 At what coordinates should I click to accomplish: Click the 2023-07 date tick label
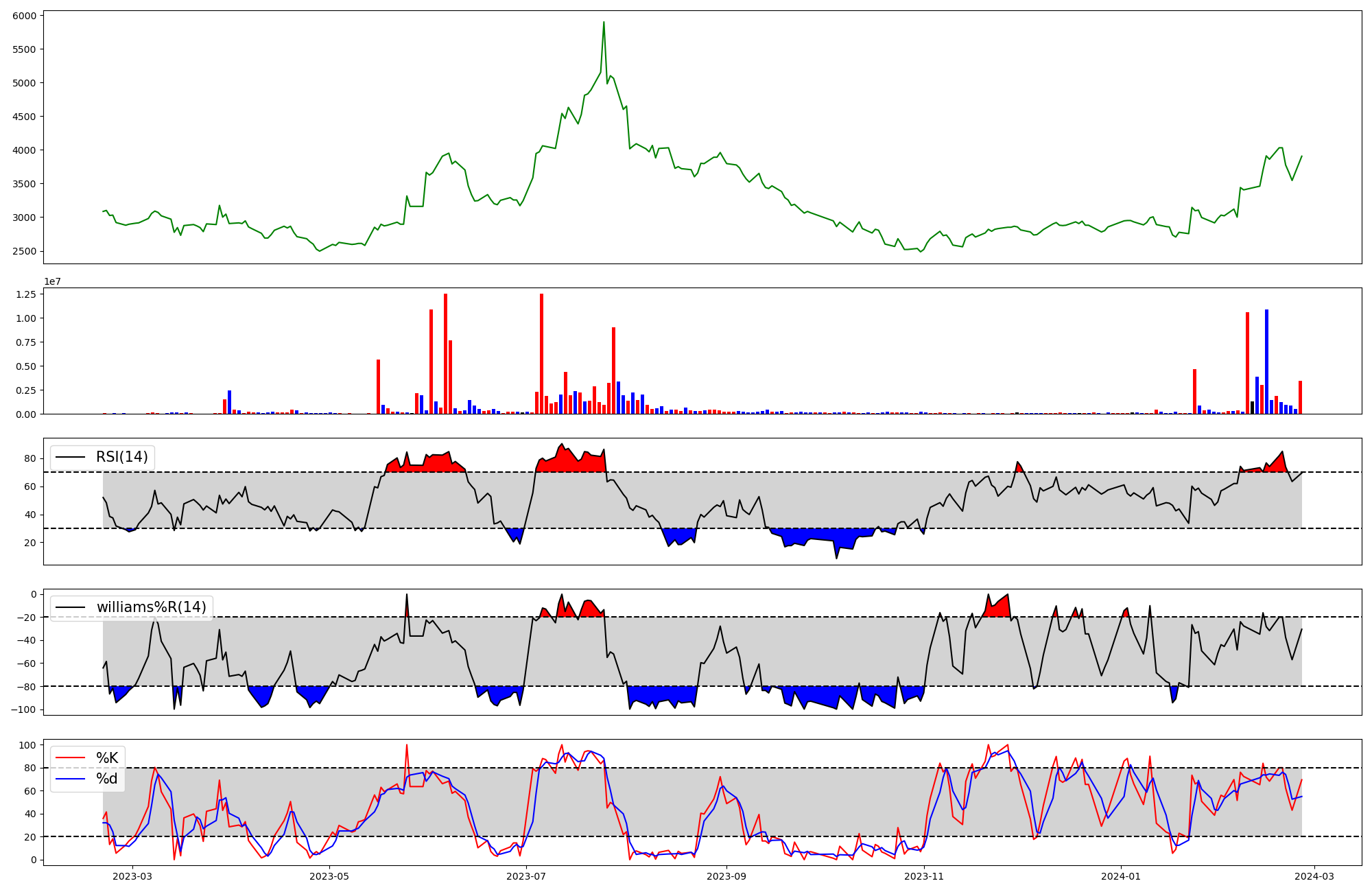[x=526, y=876]
